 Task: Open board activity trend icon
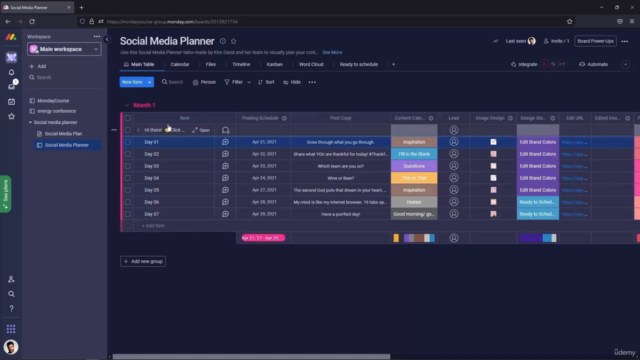(496, 41)
